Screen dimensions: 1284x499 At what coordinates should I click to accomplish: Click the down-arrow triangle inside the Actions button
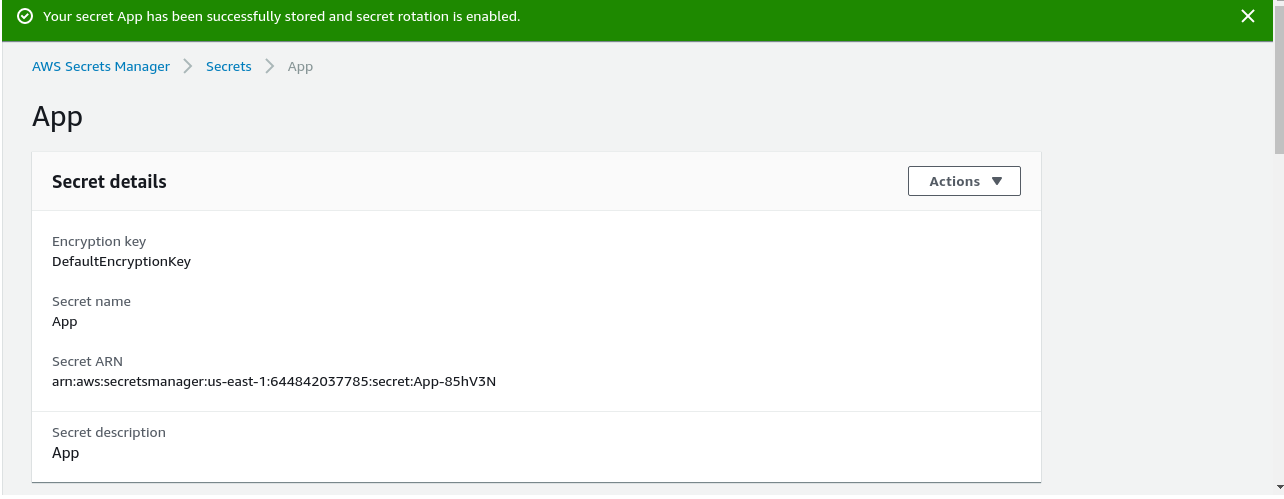coord(996,181)
